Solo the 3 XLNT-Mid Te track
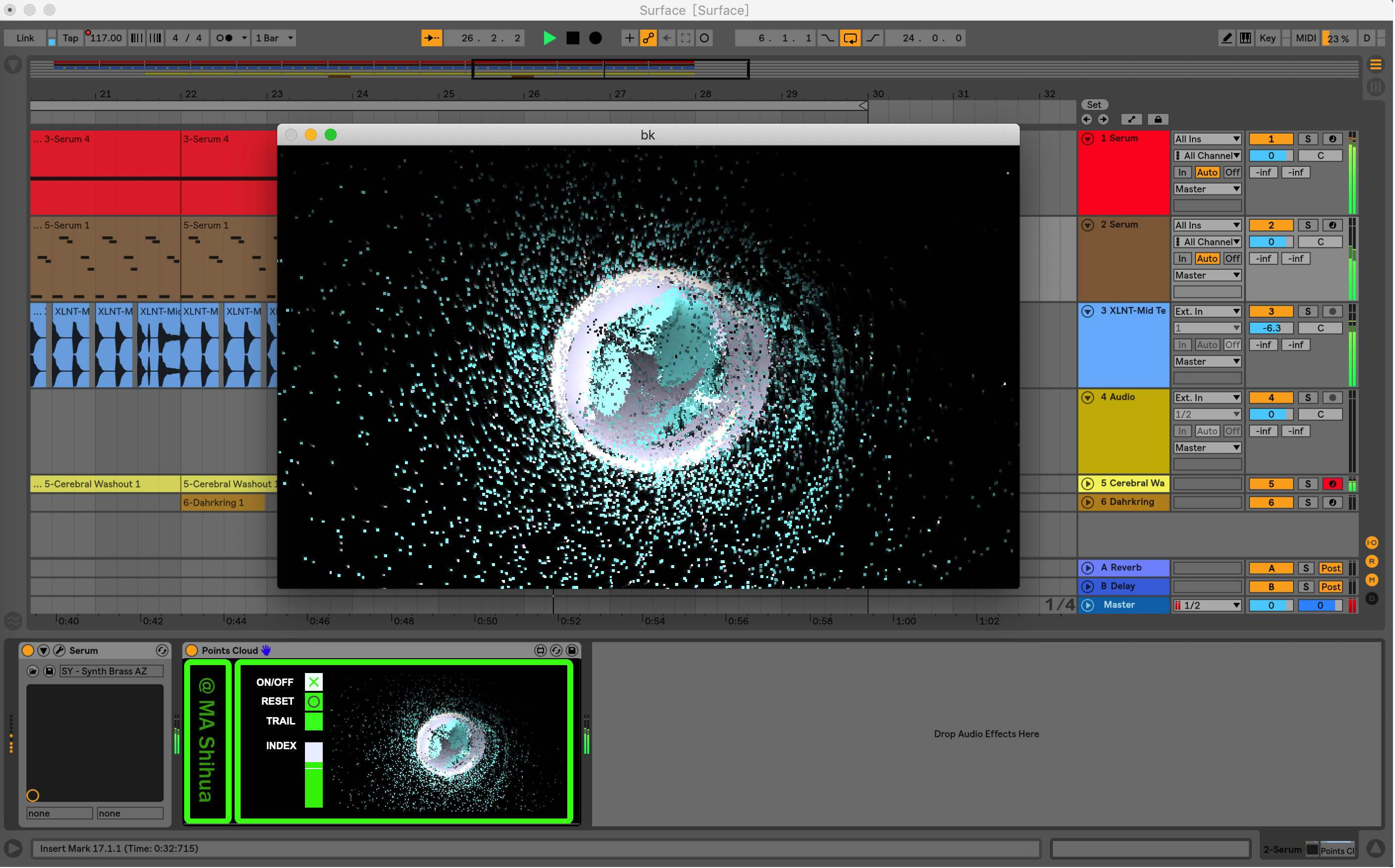 [x=1307, y=311]
